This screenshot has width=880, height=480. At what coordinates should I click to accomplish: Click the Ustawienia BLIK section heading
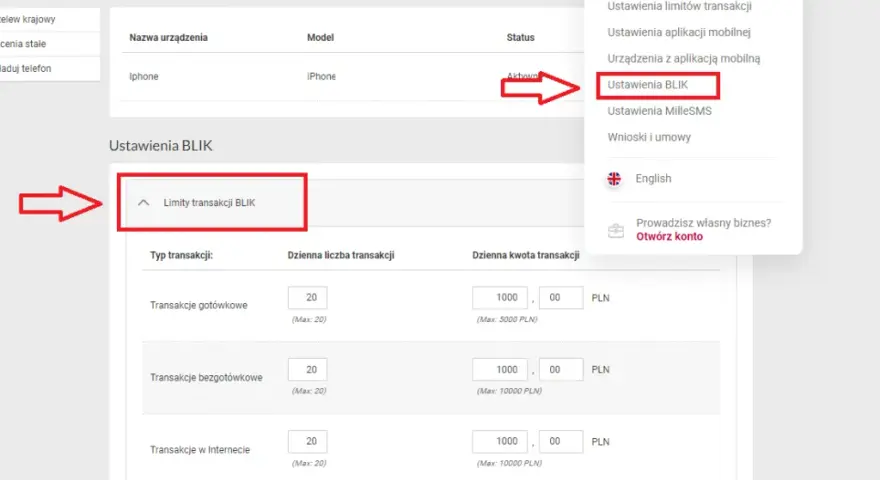161,145
